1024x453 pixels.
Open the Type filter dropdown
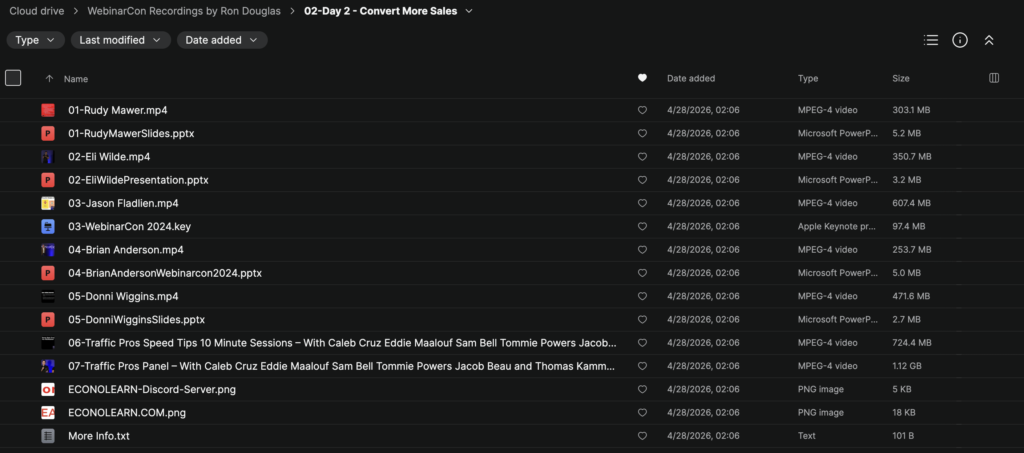click(36, 40)
